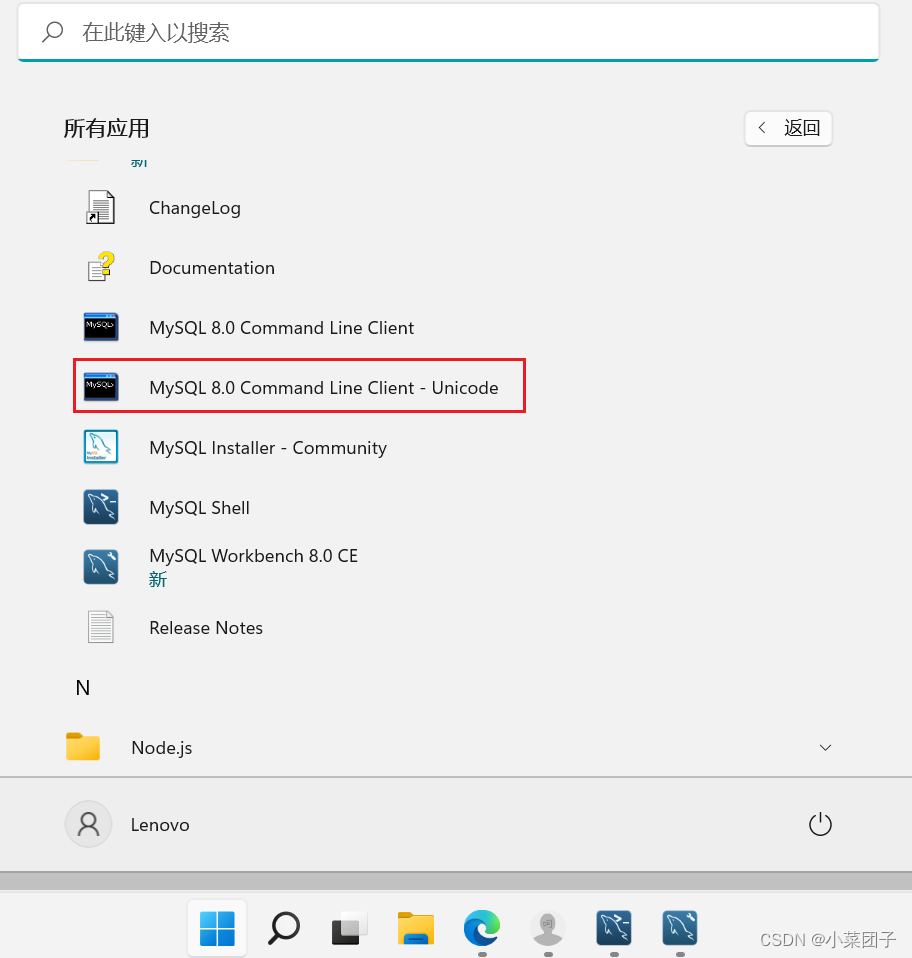Select the Node.js folder label
This screenshot has width=912, height=958.
[162, 748]
